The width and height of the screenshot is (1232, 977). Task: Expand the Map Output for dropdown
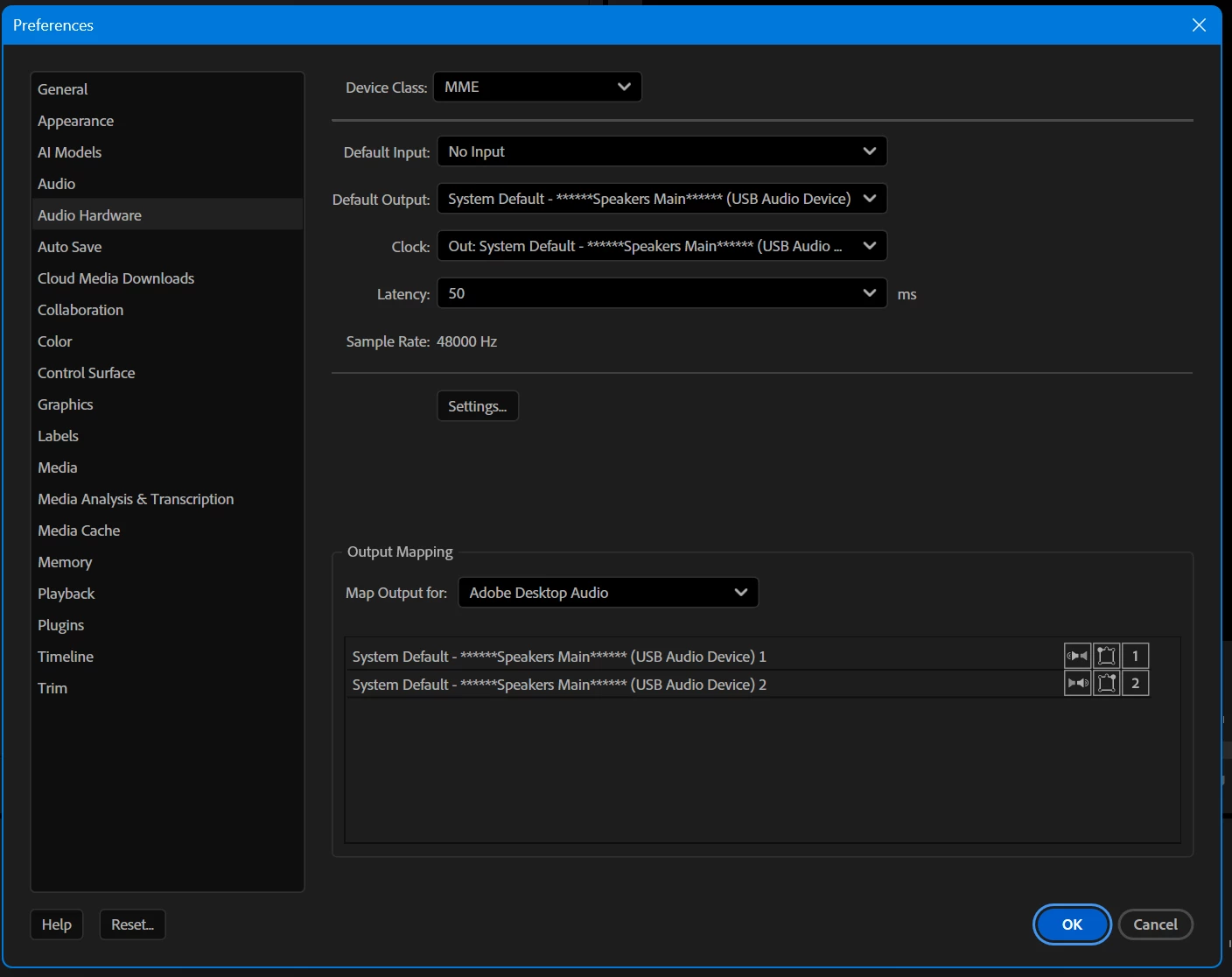(x=608, y=593)
